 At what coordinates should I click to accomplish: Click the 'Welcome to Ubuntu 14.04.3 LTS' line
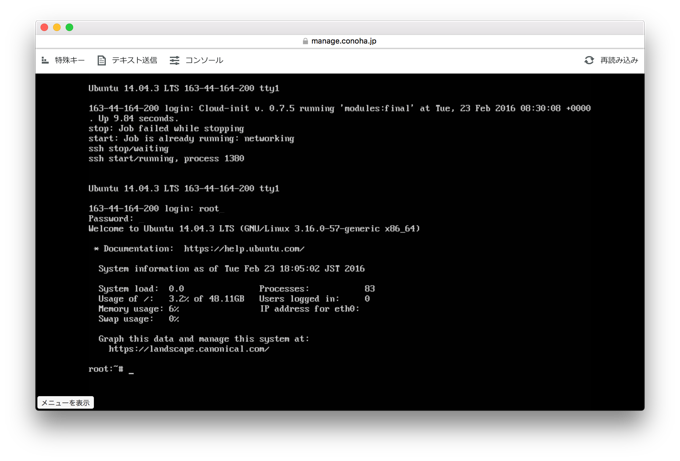pos(254,229)
